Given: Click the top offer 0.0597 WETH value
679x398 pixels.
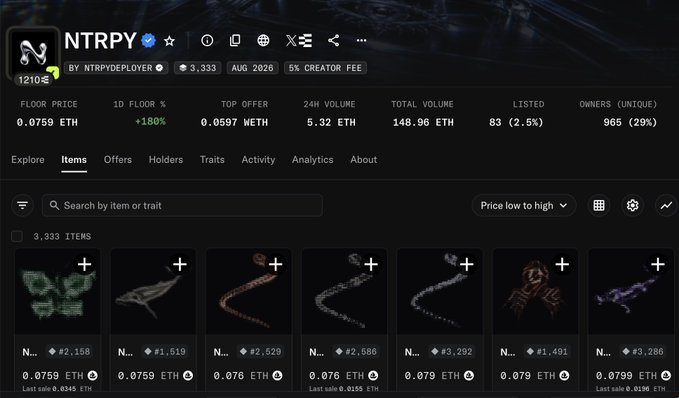Looking at the screenshot, I should pos(234,123).
